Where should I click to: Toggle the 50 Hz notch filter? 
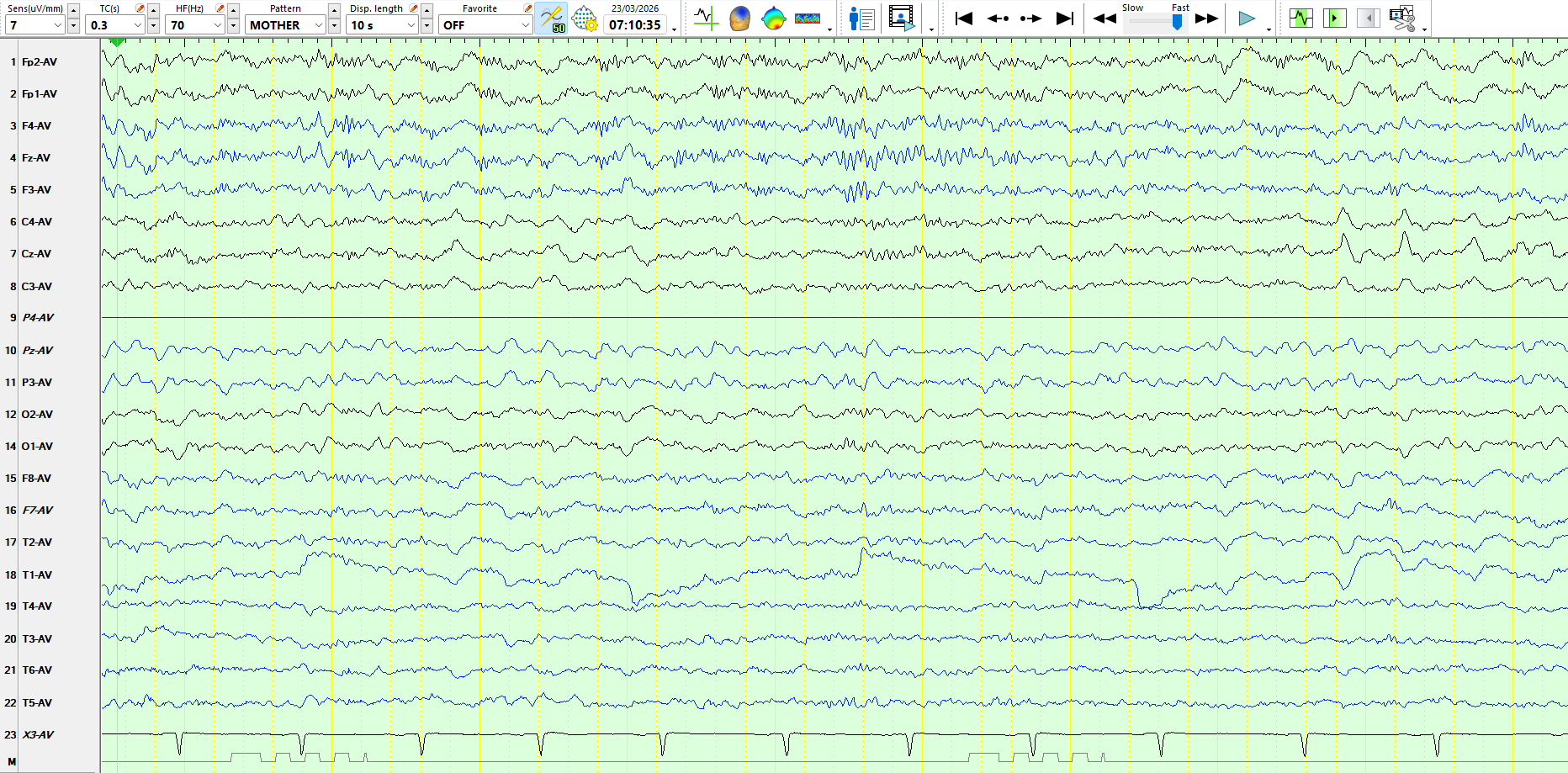tap(551, 19)
